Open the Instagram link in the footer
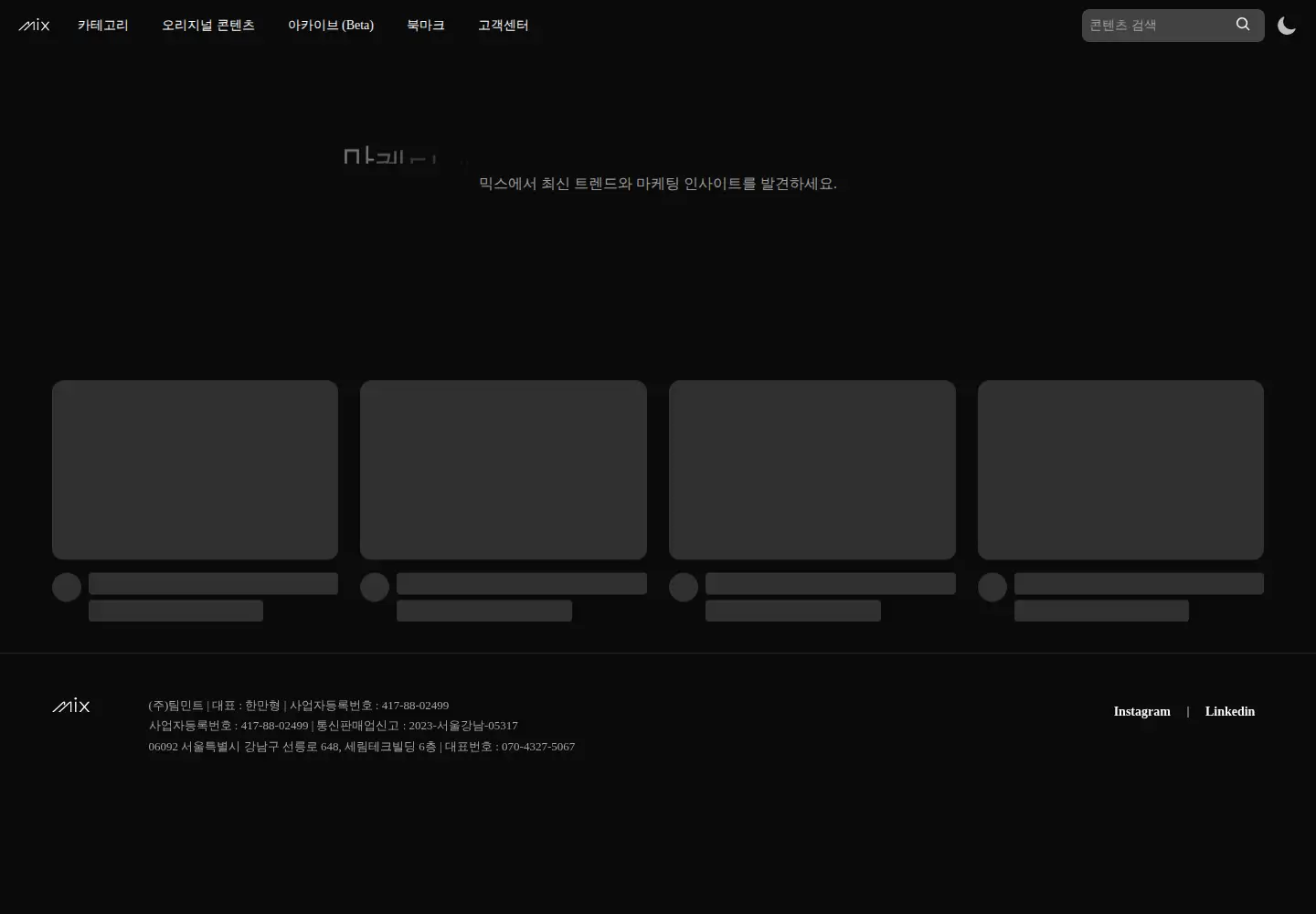 (1141, 711)
